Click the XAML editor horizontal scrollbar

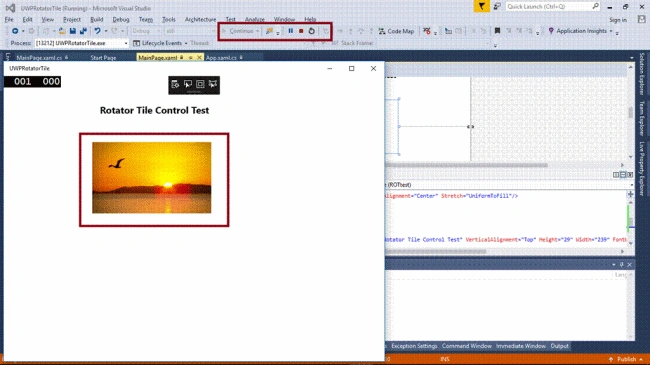tap(435, 251)
